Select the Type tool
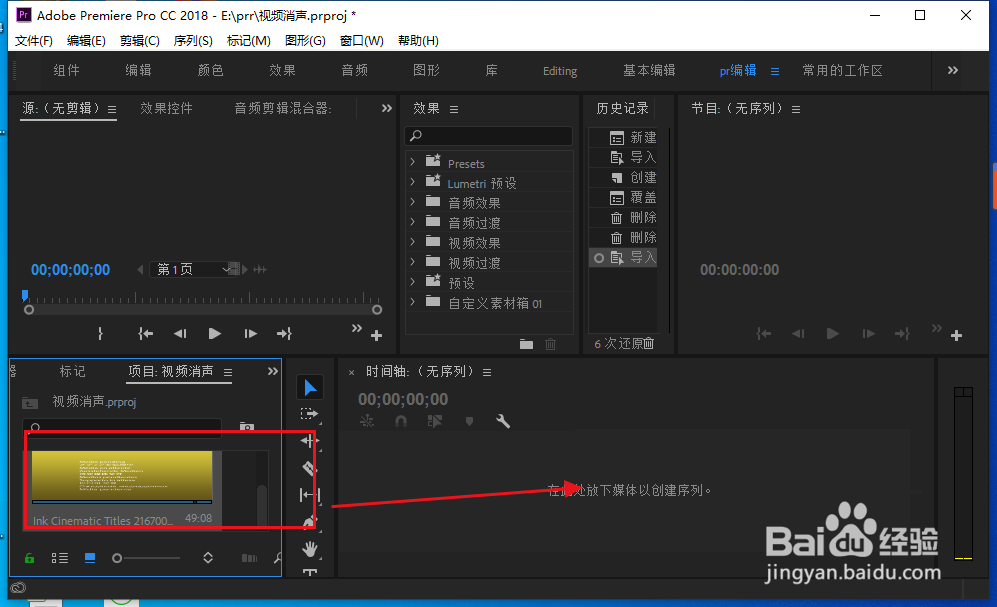Viewport: 997px width, 607px height. coord(310,571)
